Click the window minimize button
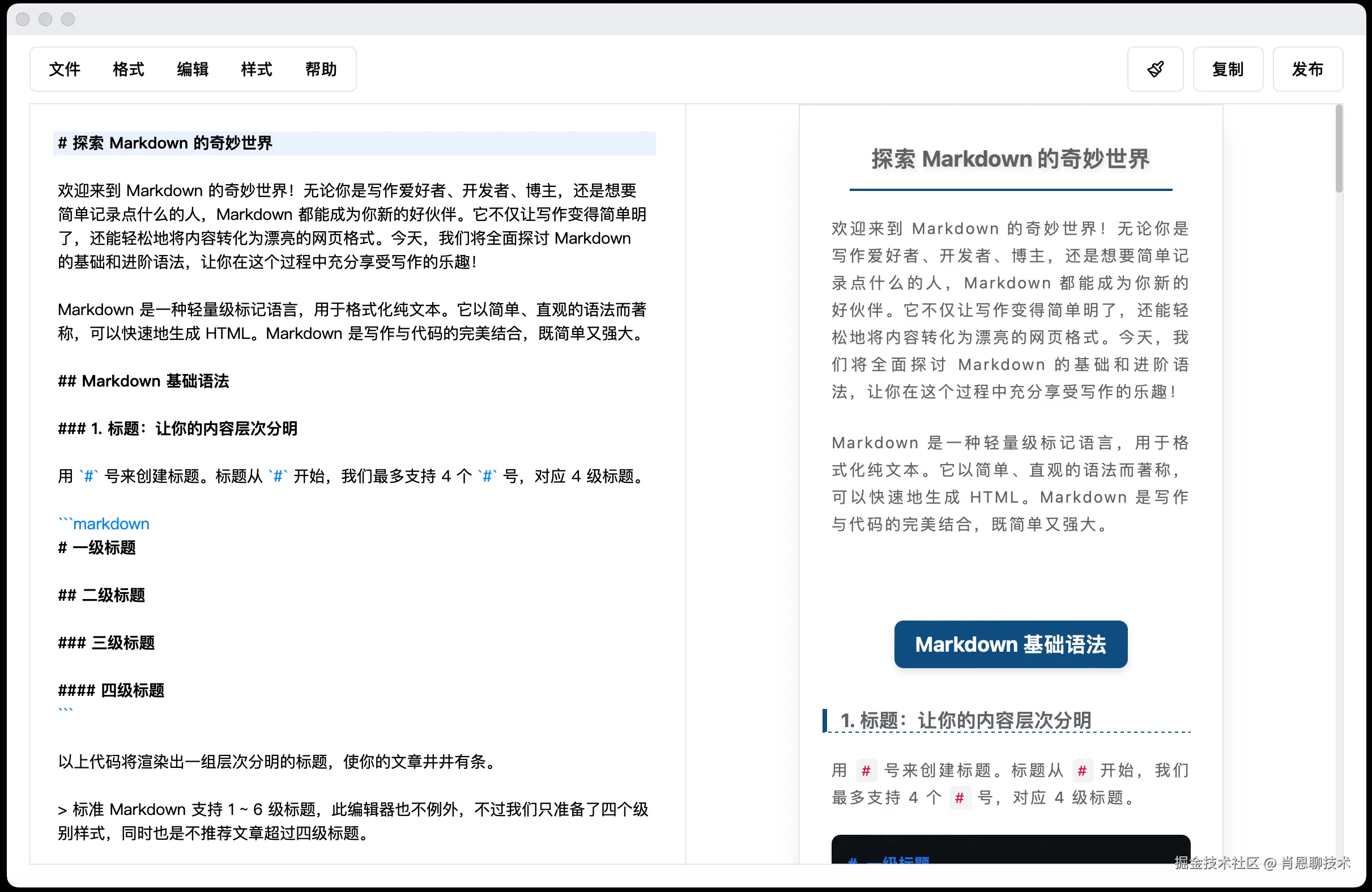Image resolution: width=1372 pixels, height=892 pixels. tap(45, 20)
